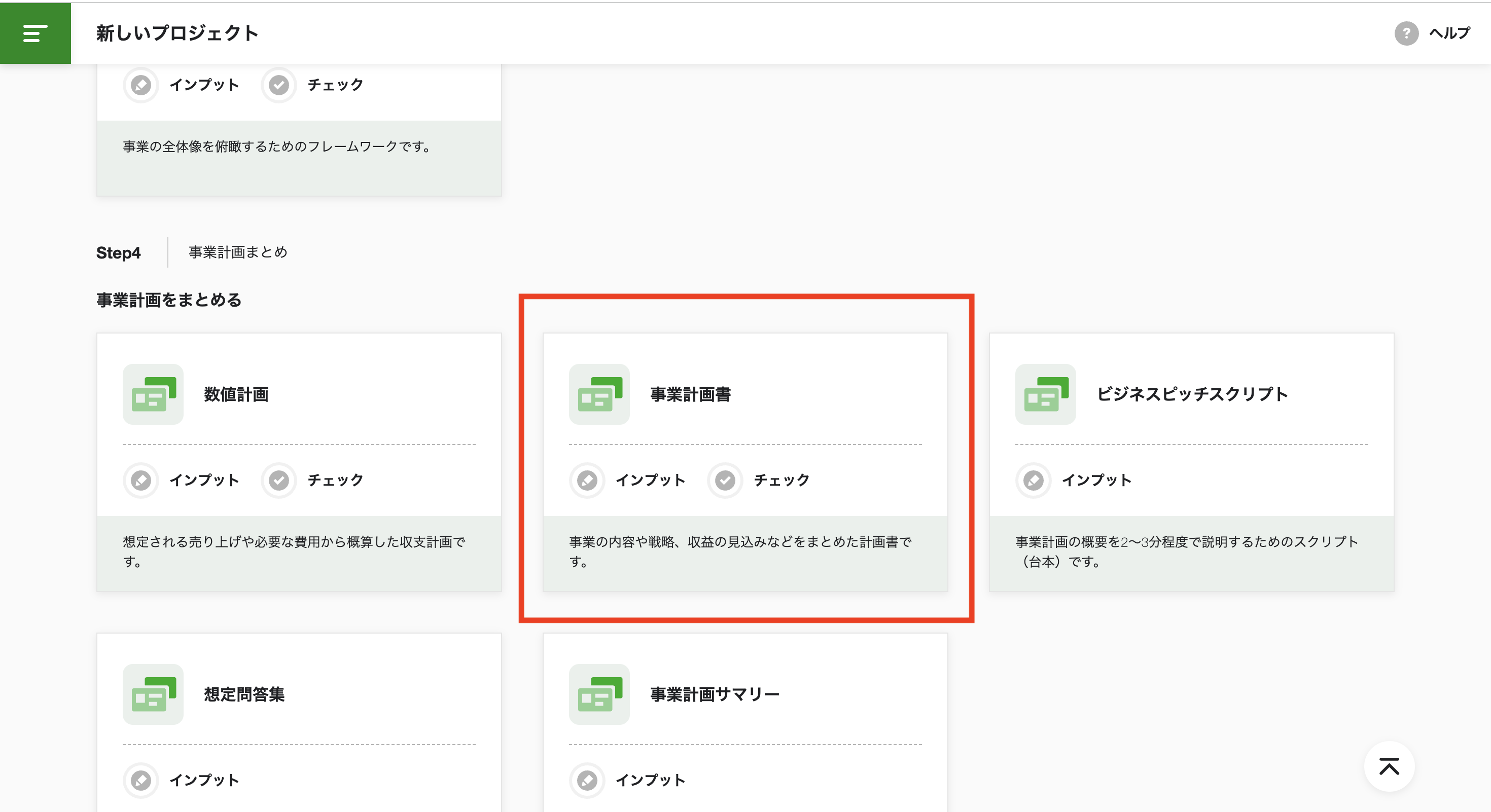This screenshot has height=812, width=1491.
Task: Click the ヘルプ text link
Action: pos(1449,33)
